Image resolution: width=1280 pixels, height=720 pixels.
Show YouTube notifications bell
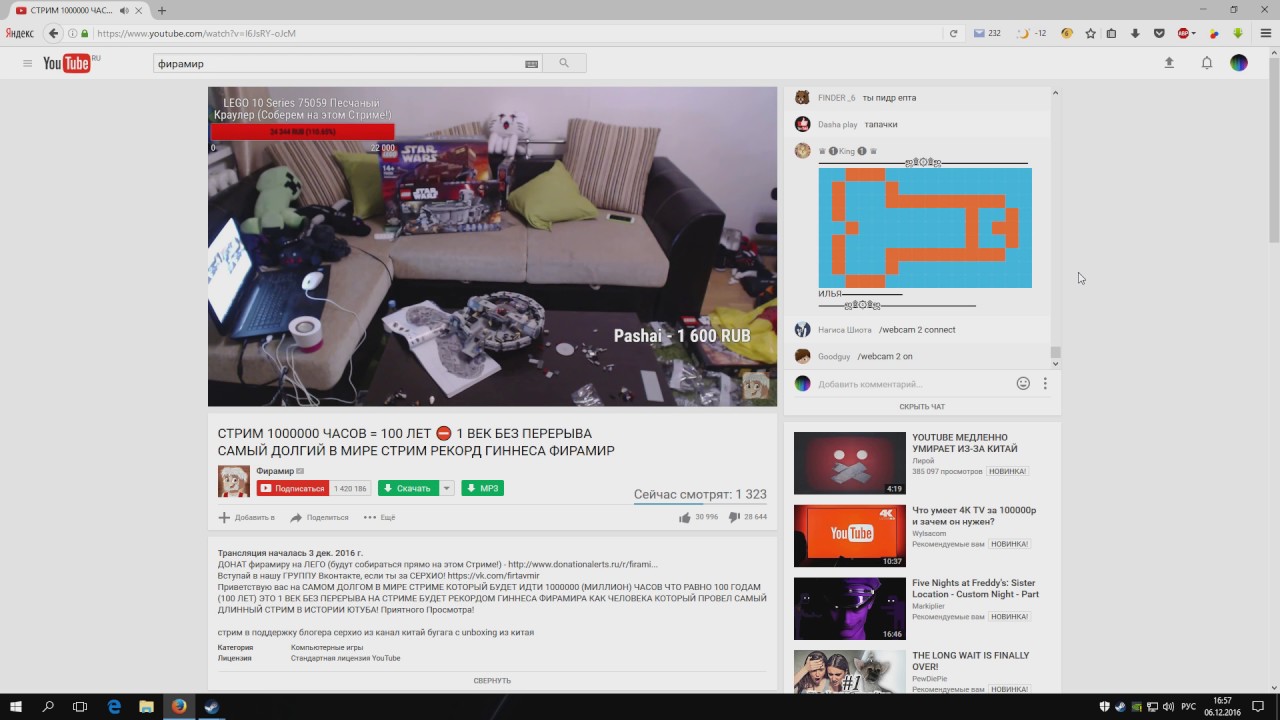pos(1207,63)
